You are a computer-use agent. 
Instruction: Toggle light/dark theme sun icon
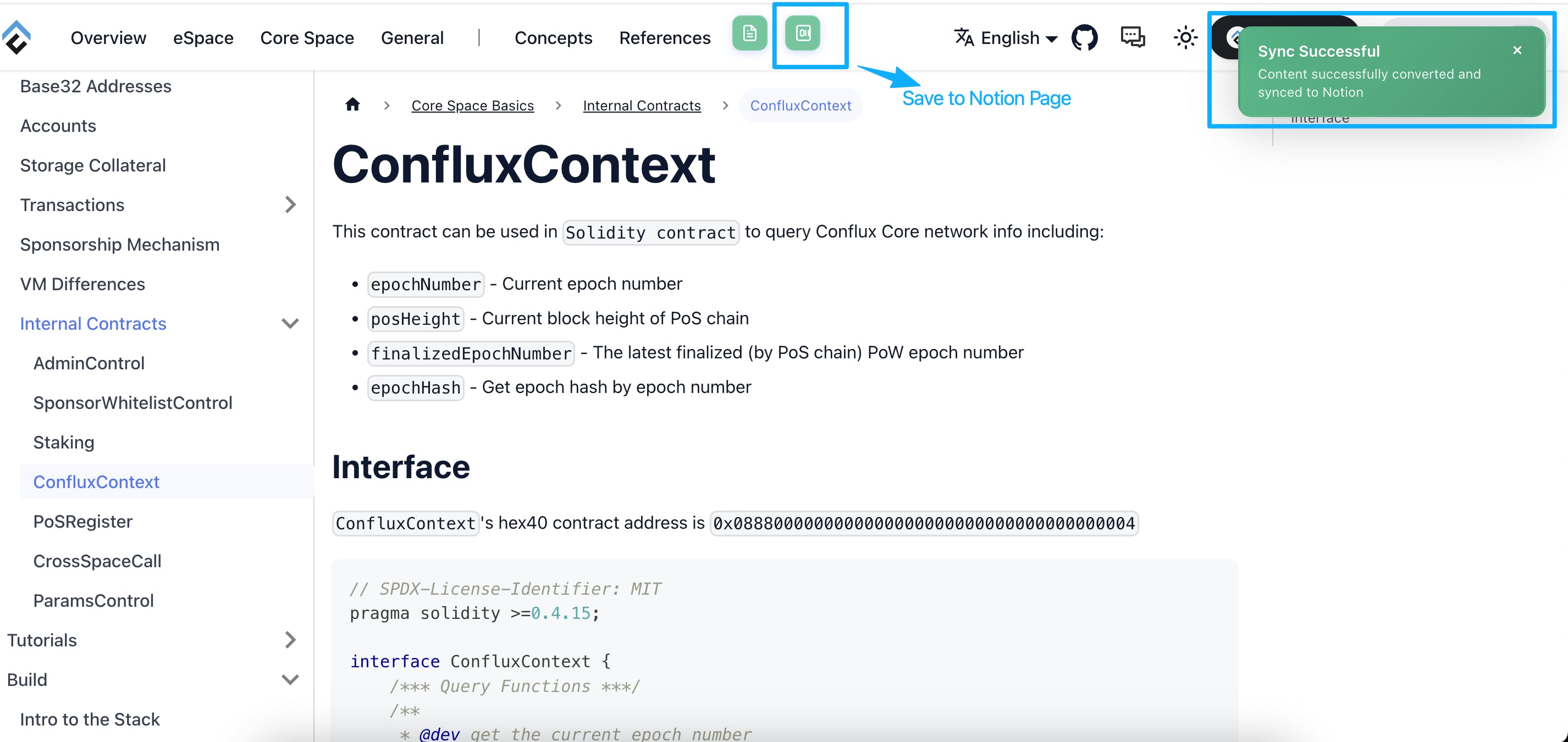(1184, 38)
